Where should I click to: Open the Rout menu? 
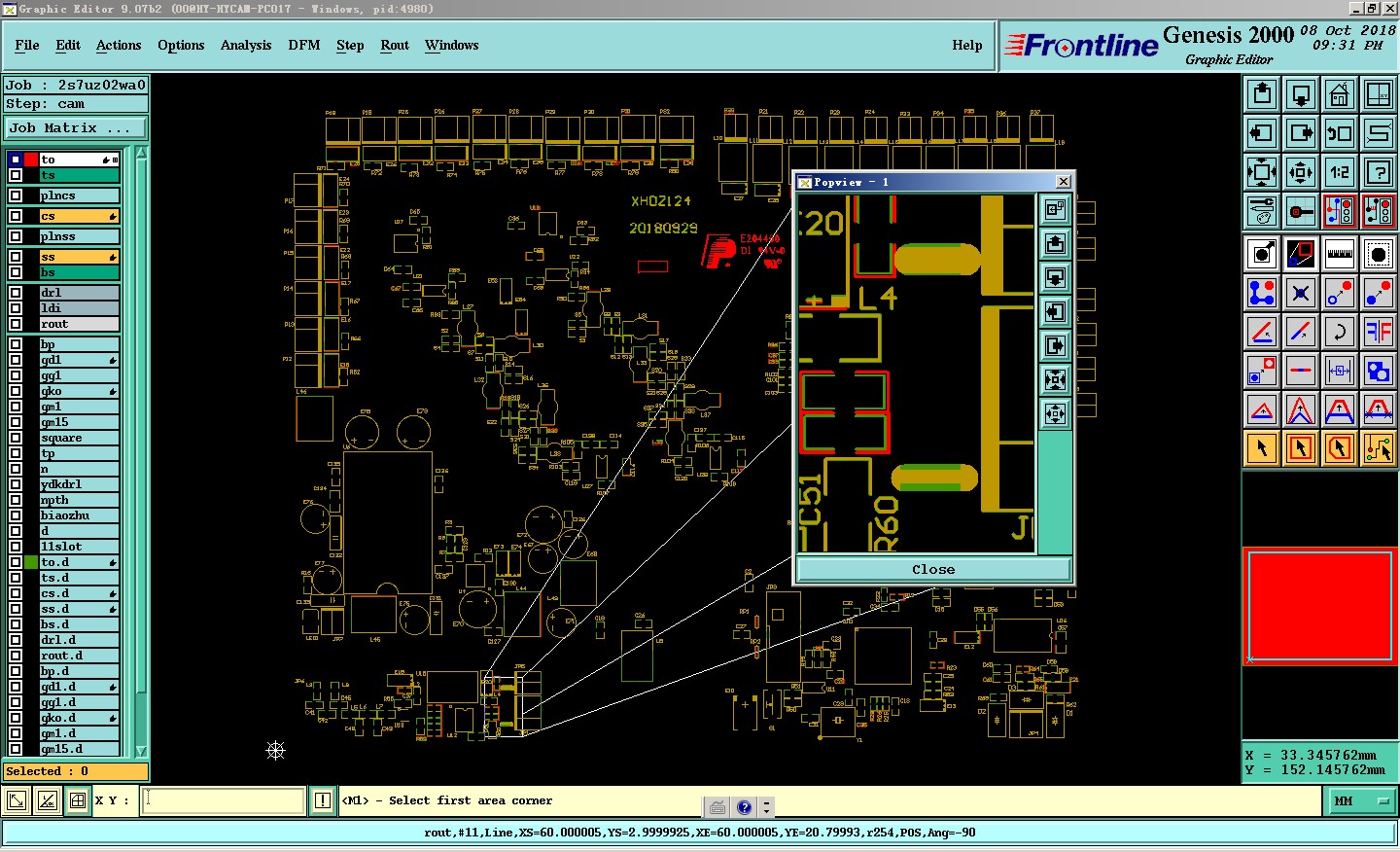[395, 45]
